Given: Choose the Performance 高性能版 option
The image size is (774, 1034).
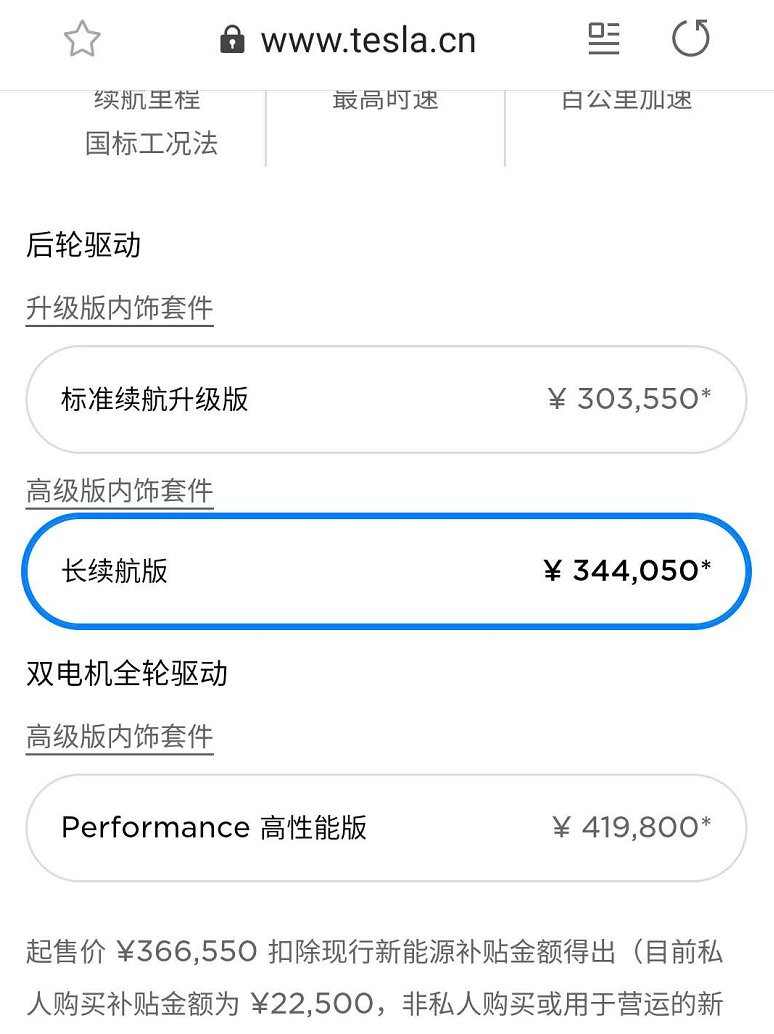Looking at the screenshot, I should point(386,828).
